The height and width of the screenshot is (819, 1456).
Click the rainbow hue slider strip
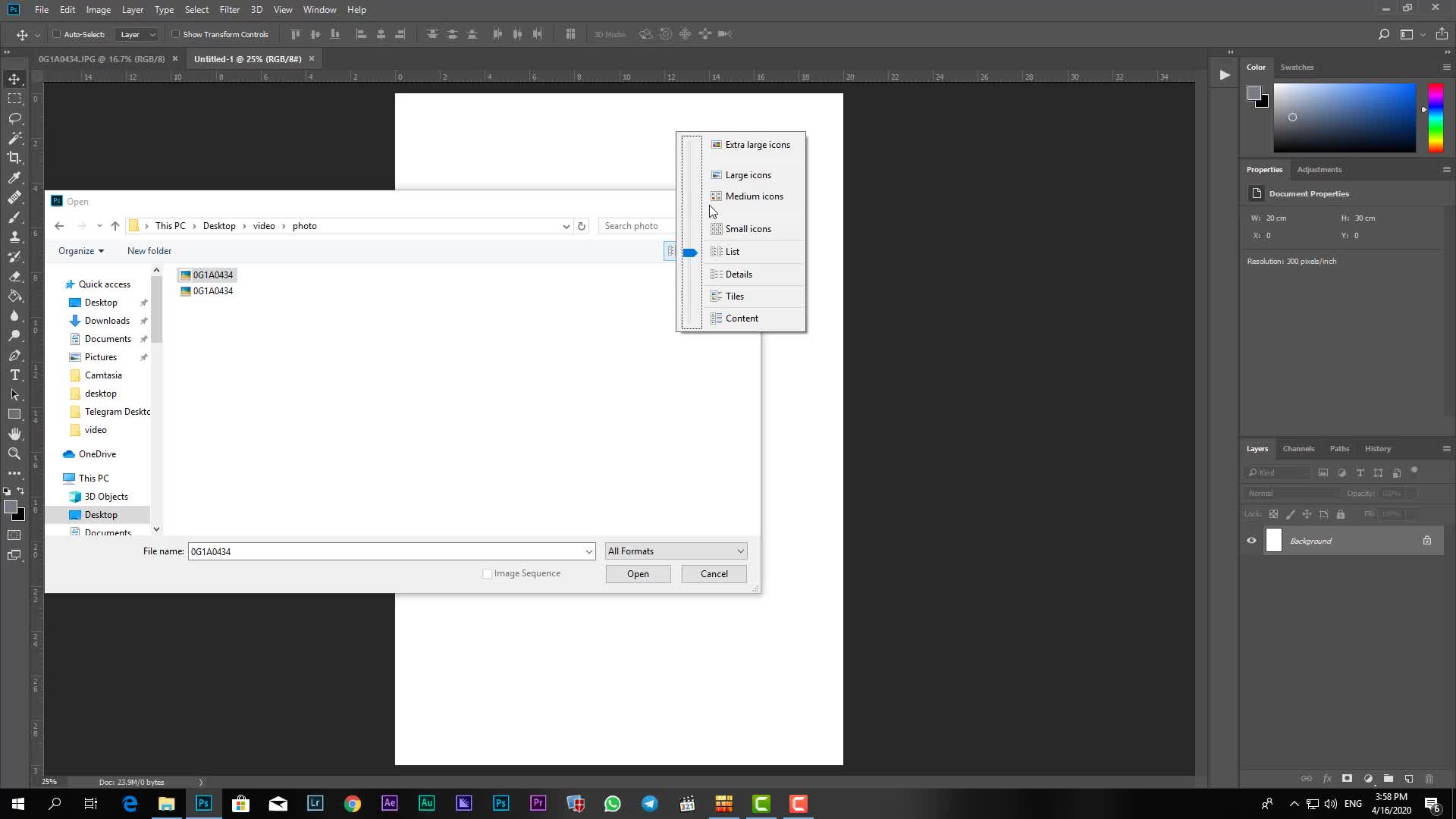coord(1436,118)
